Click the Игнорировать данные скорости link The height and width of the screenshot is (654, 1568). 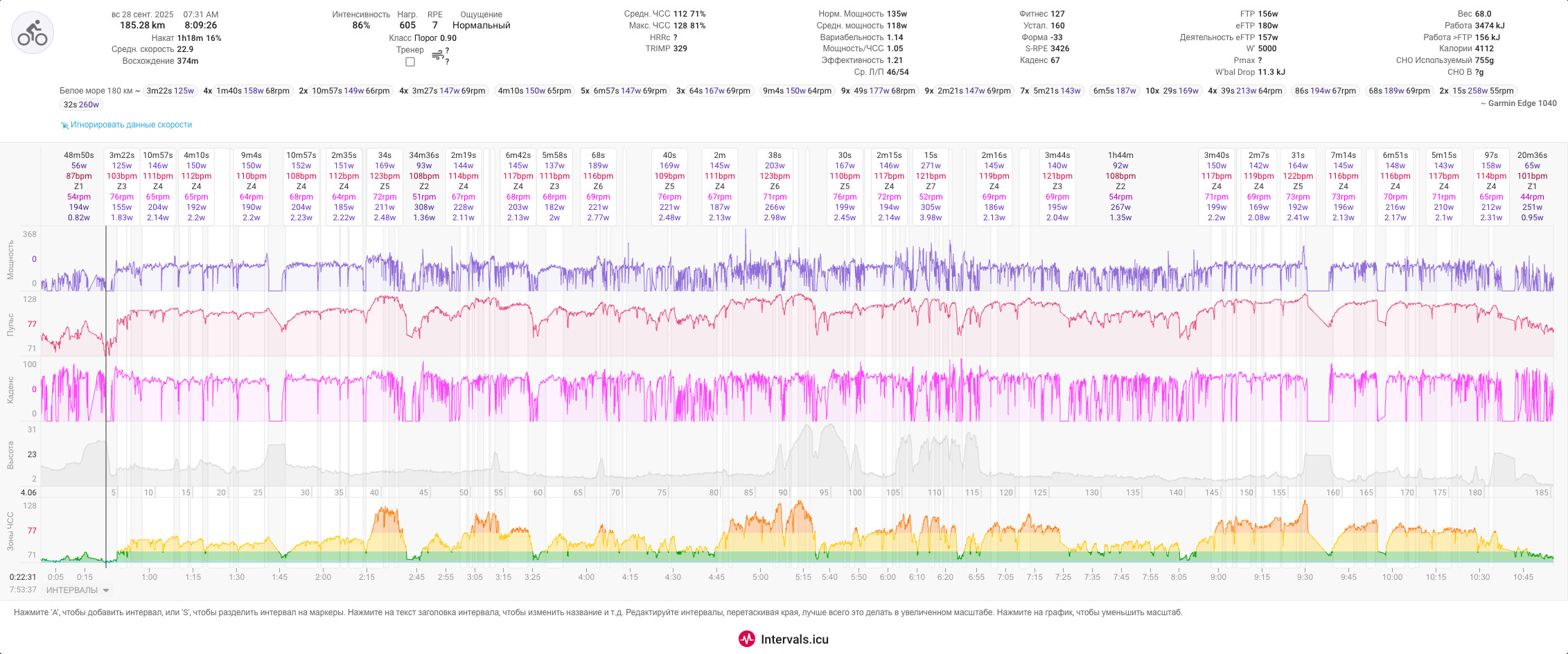tap(131, 125)
